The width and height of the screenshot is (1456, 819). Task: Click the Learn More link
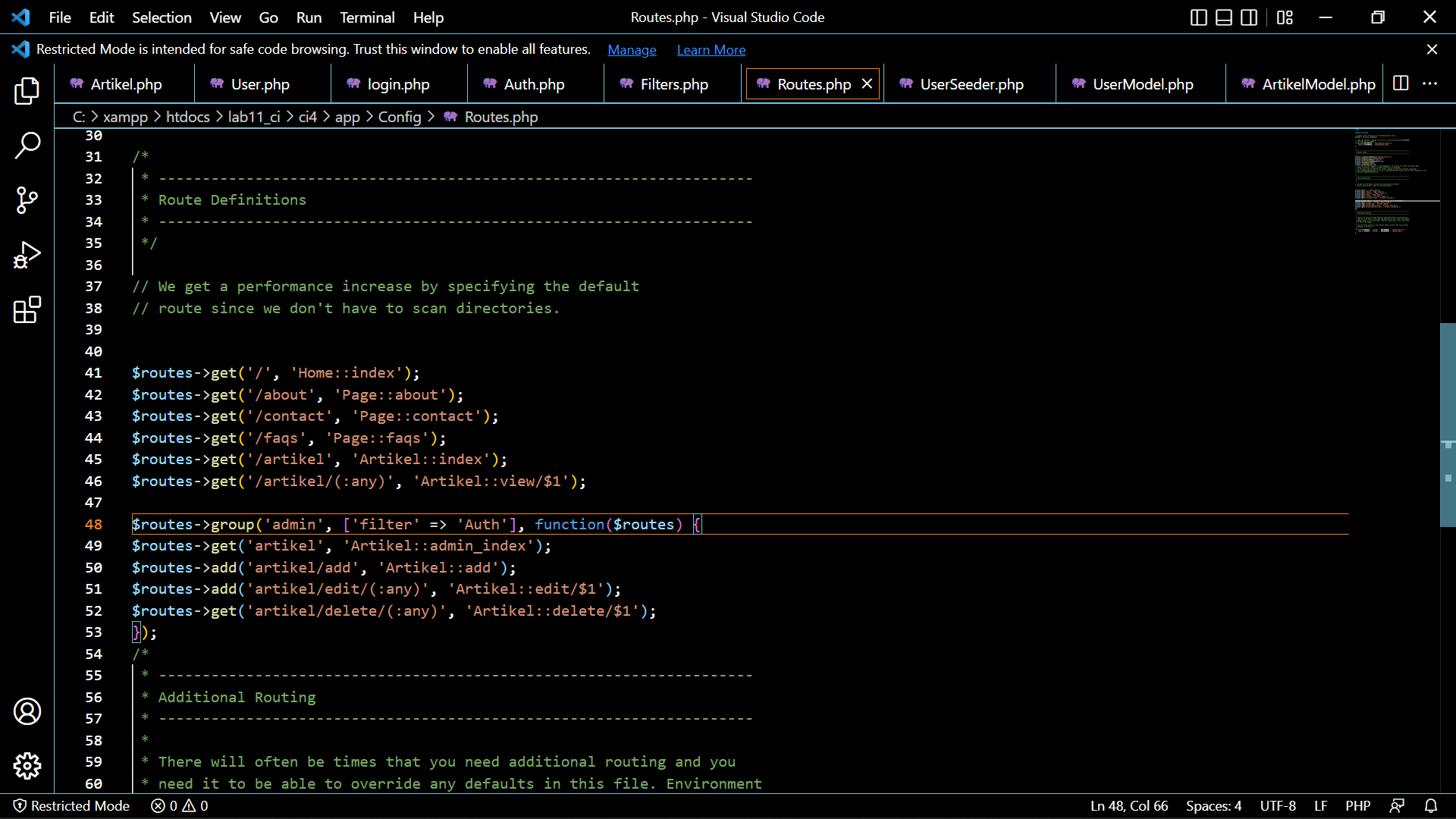tap(711, 49)
